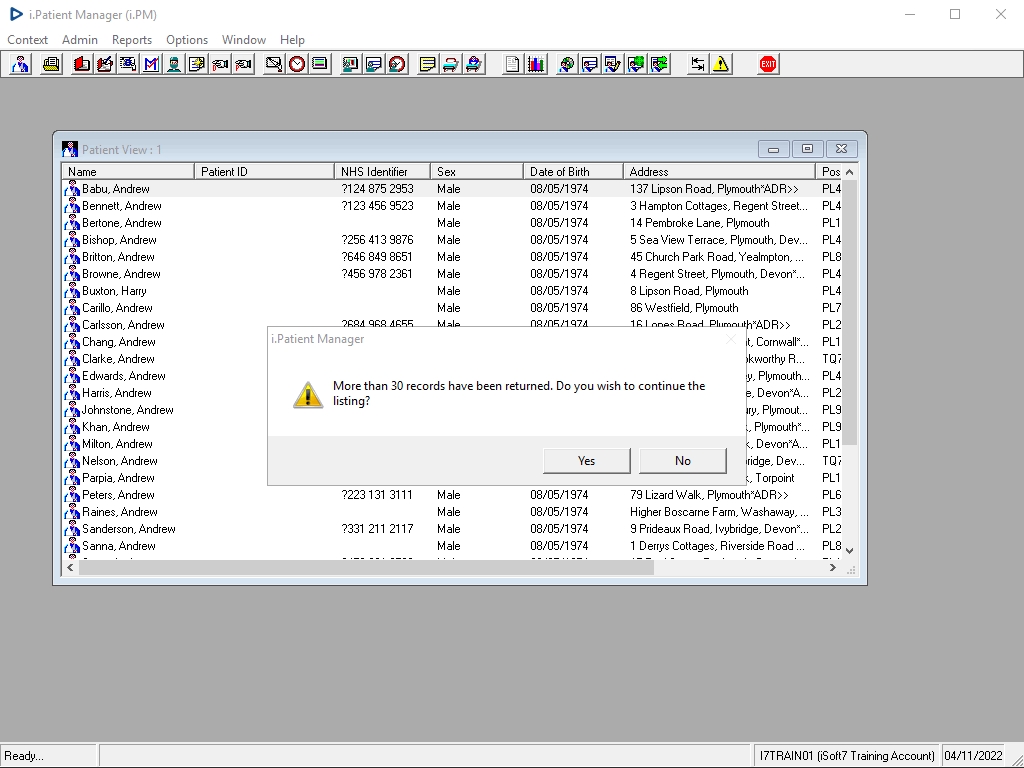Viewport: 1024px width, 768px height.
Task: Click the person with red clock icon
Action: point(397,64)
